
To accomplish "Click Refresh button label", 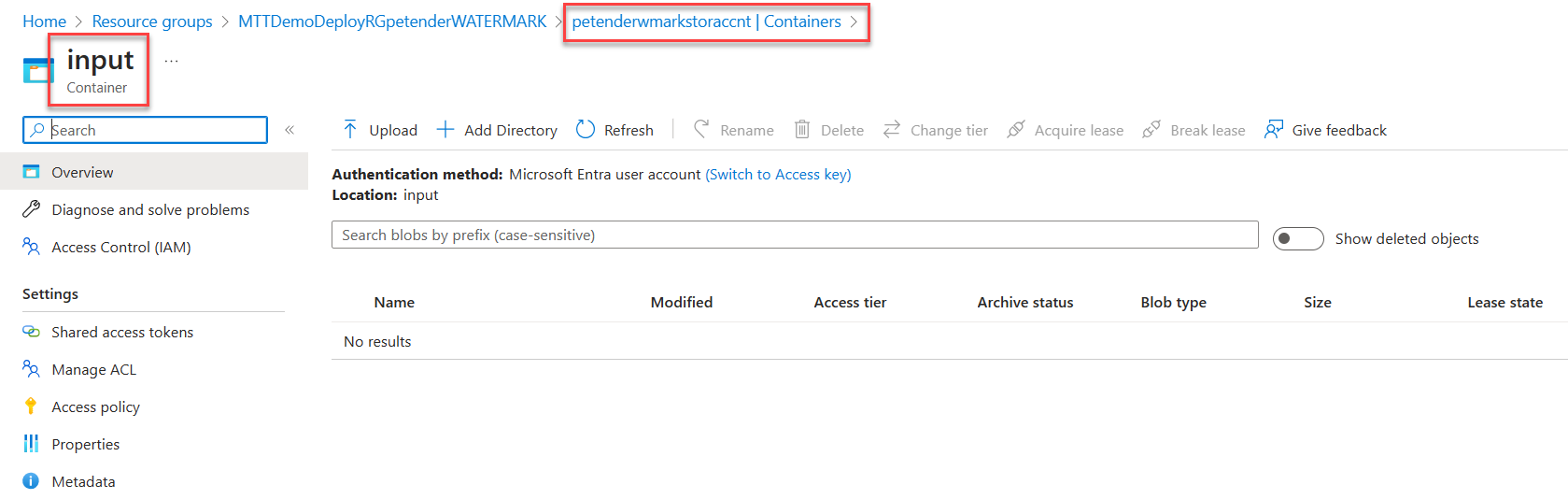I will [629, 130].
